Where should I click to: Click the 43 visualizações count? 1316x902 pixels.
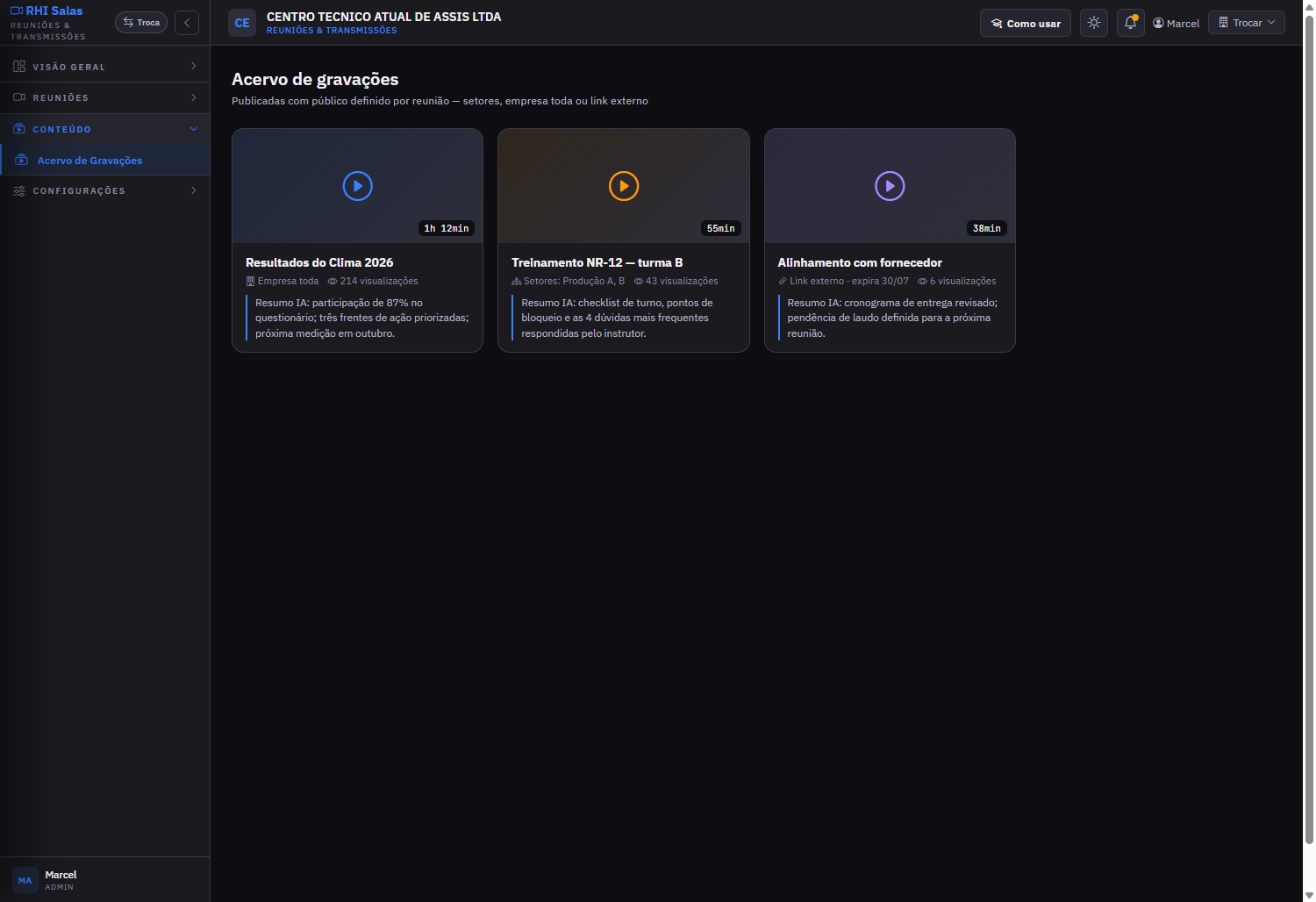click(x=676, y=281)
